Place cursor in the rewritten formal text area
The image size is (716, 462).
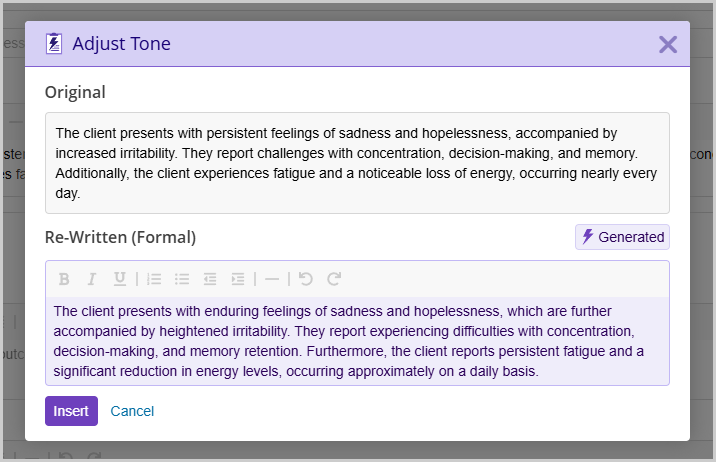[x=357, y=341]
